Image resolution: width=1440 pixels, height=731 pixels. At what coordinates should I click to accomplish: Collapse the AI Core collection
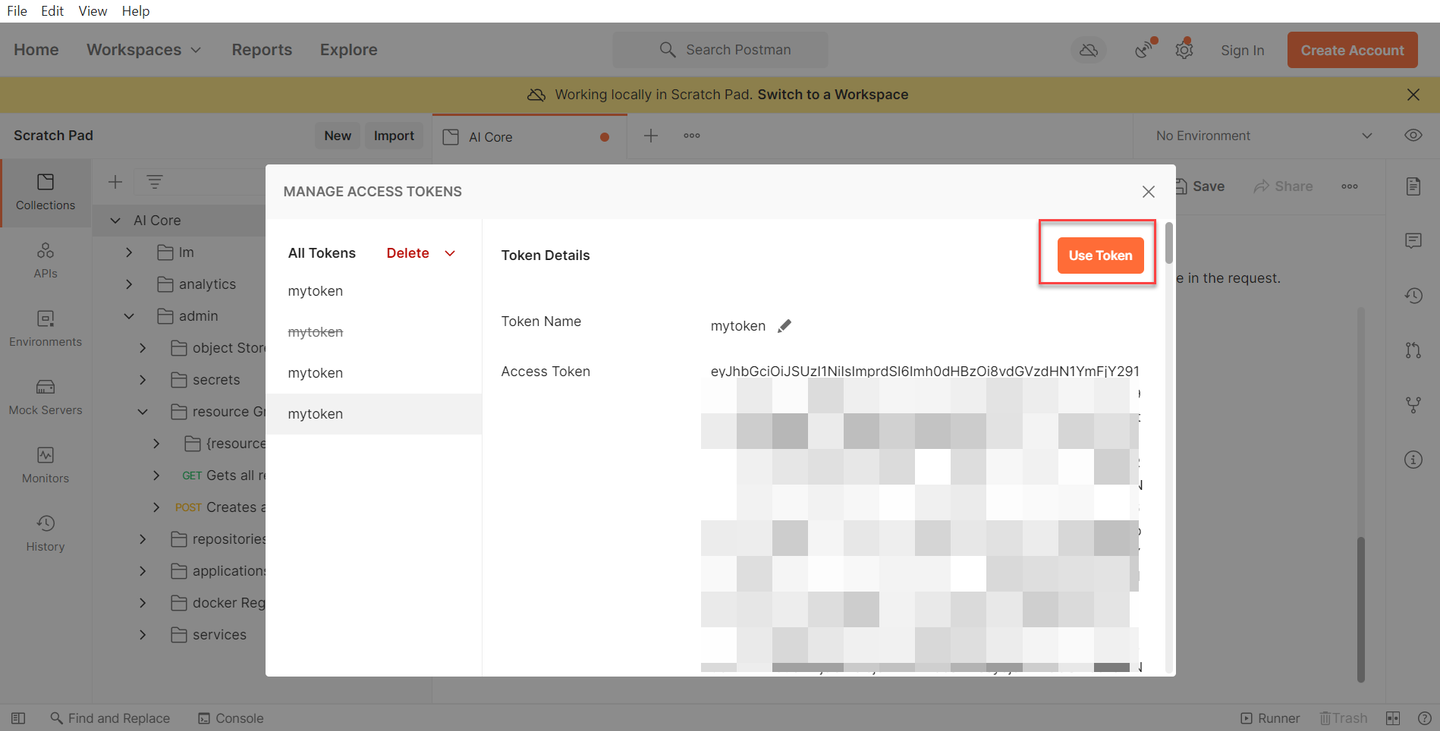(114, 220)
